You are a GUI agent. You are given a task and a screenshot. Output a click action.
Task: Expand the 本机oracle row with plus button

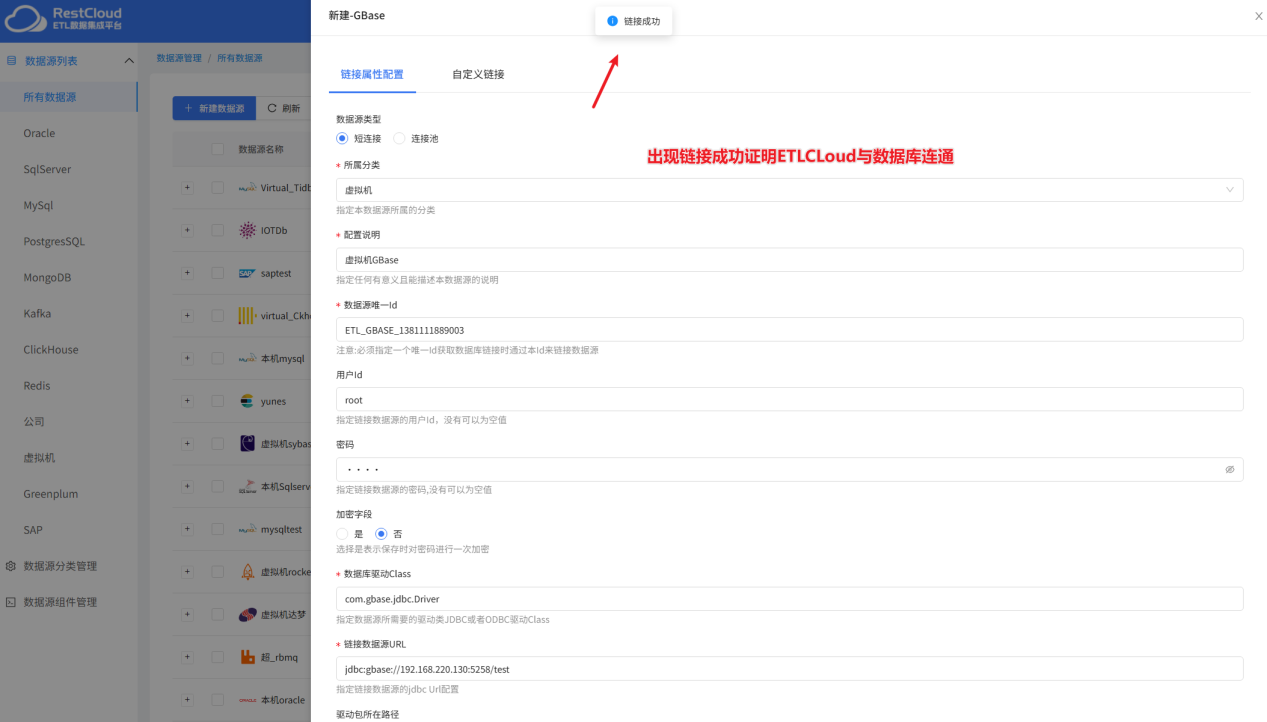click(x=188, y=699)
